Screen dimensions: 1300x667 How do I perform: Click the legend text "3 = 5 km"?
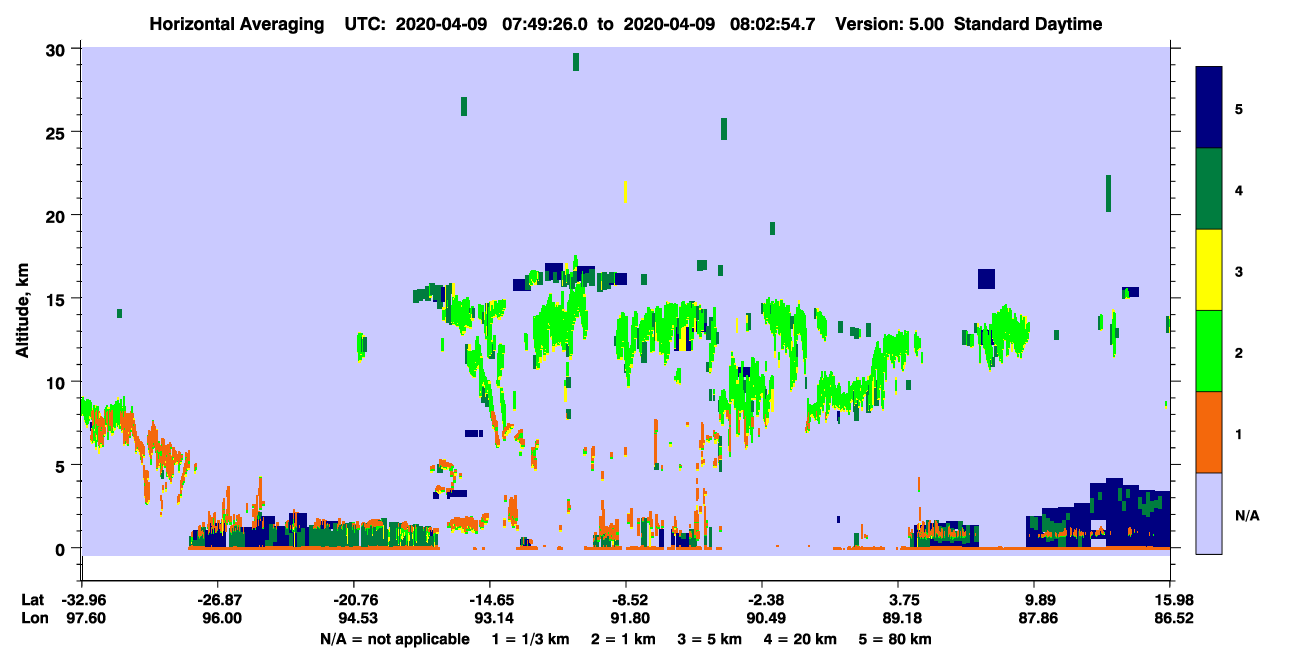pyautogui.click(x=711, y=639)
